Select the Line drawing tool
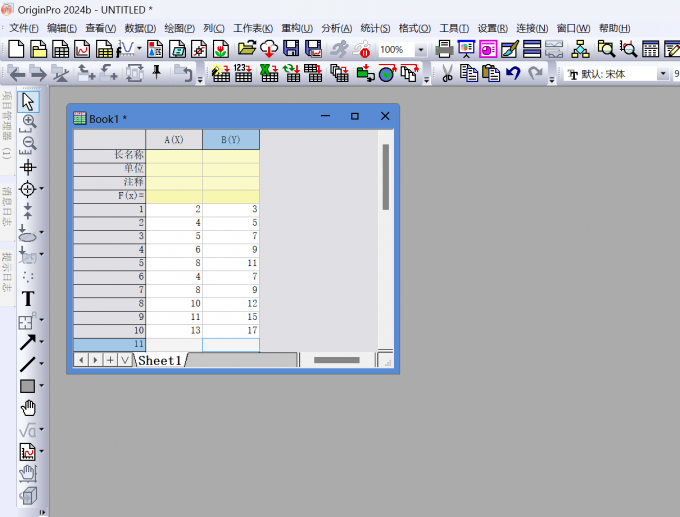The width and height of the screenshot is (680, 517). coord(27,364)
